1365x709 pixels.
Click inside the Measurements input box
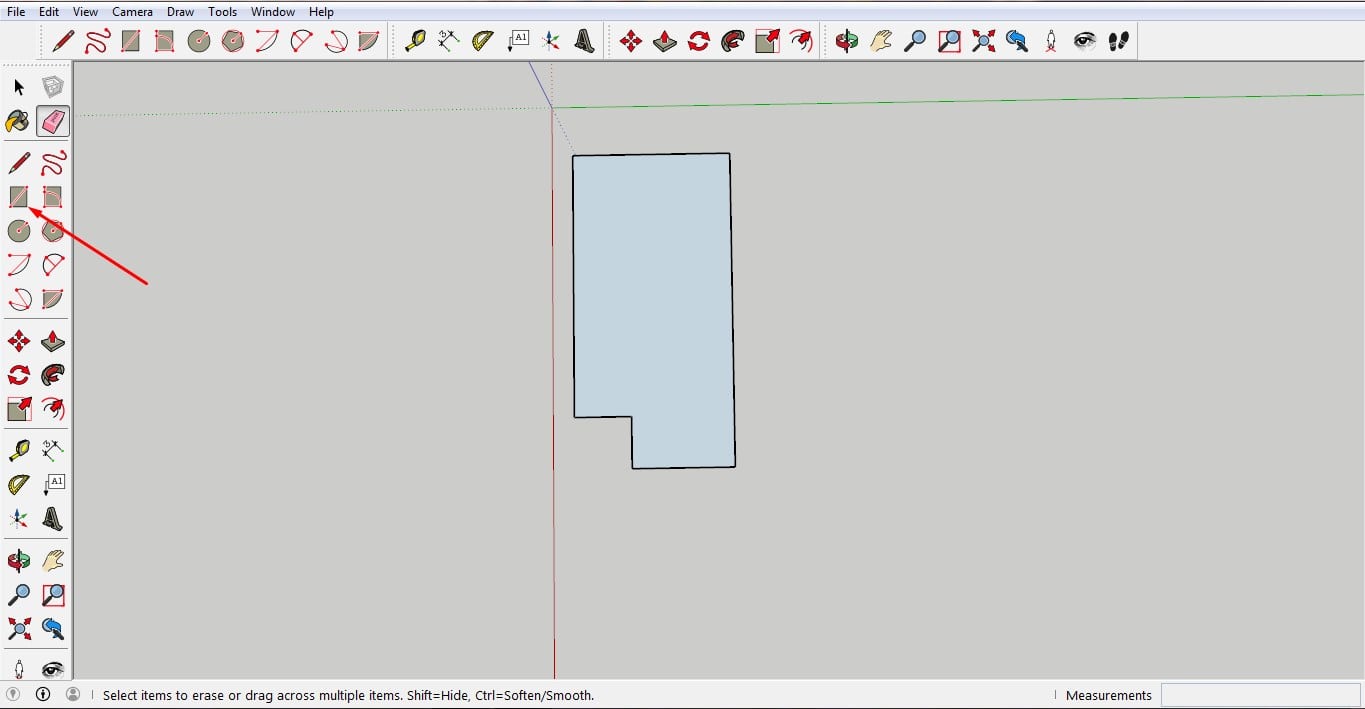pyautogui.click(x=1260, y=695)
